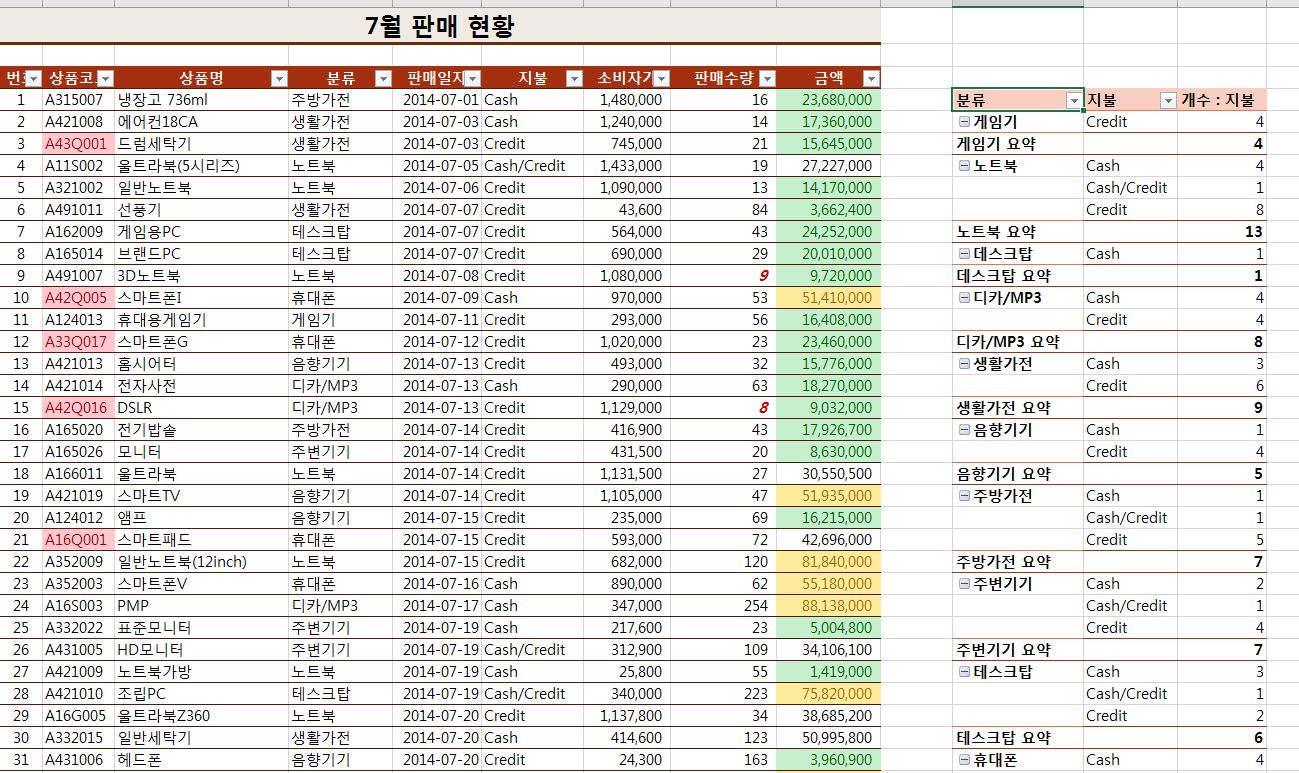Click the amount cell 23,680,000
Image resolution: width=1299 pixels, height=773 pixels.
pyautogui.click(x=828, y=100)
